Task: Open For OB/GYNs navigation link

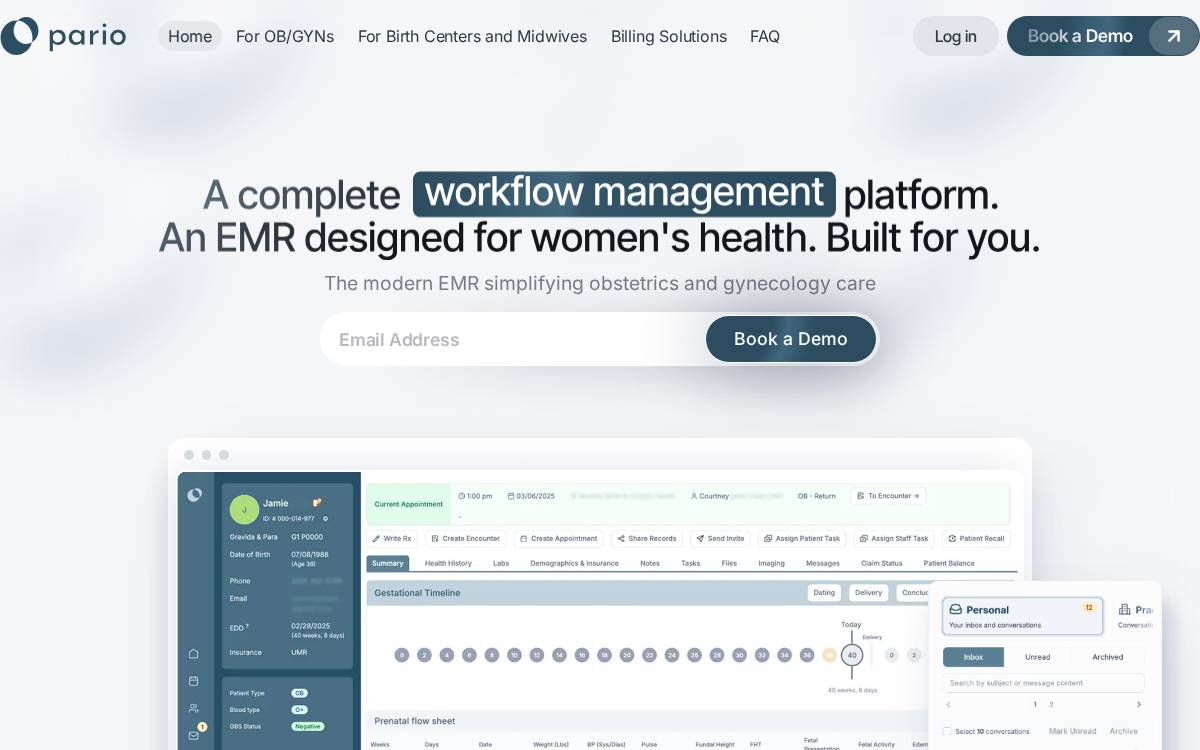Action: pyautogui.click(x=285, y=36)
